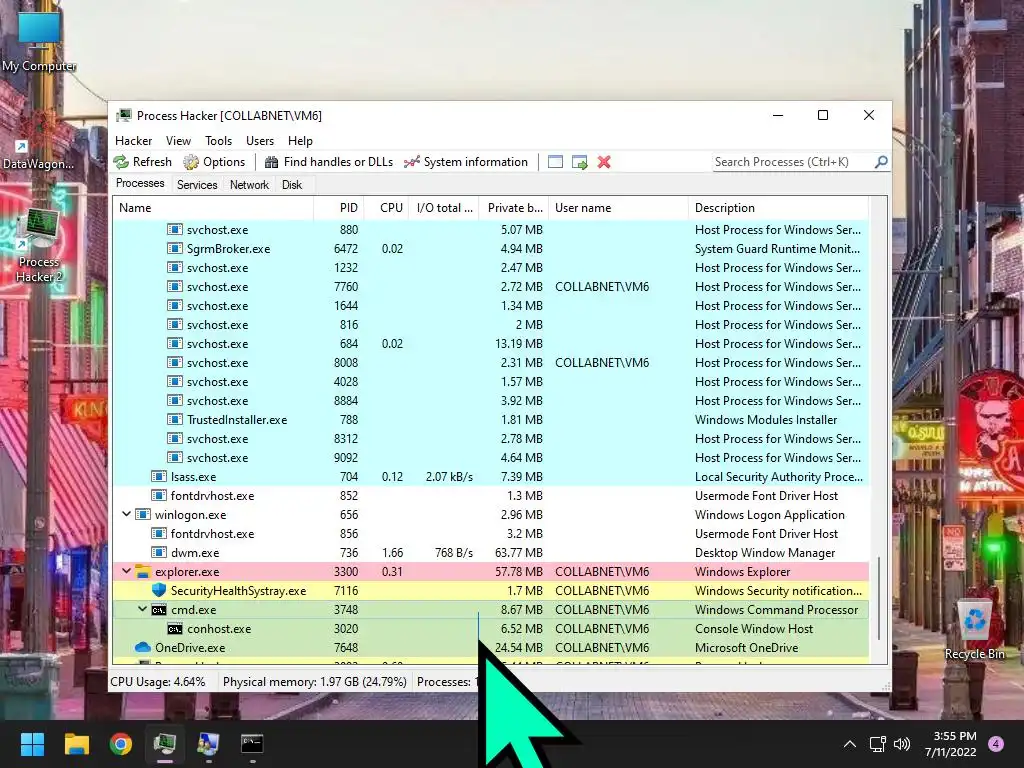Open the Help menu

point(300,141)
